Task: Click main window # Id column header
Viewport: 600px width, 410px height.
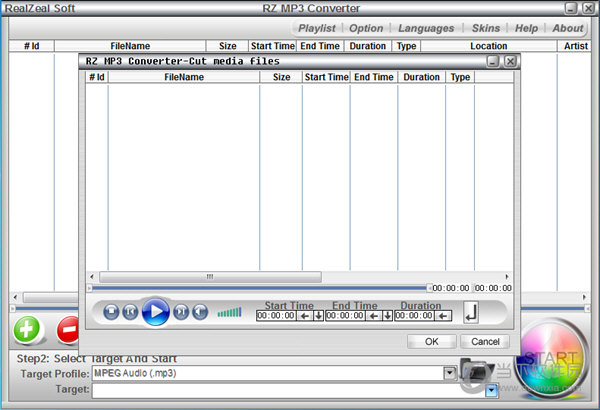Action: tap(31, 46)
